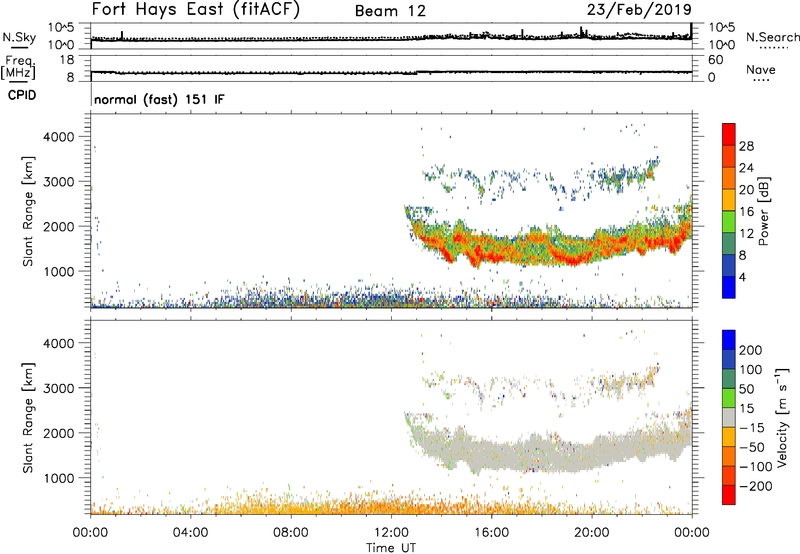
Task: Click the '1000' tick in the velocity panel
Action: click(x=58, y=478)
